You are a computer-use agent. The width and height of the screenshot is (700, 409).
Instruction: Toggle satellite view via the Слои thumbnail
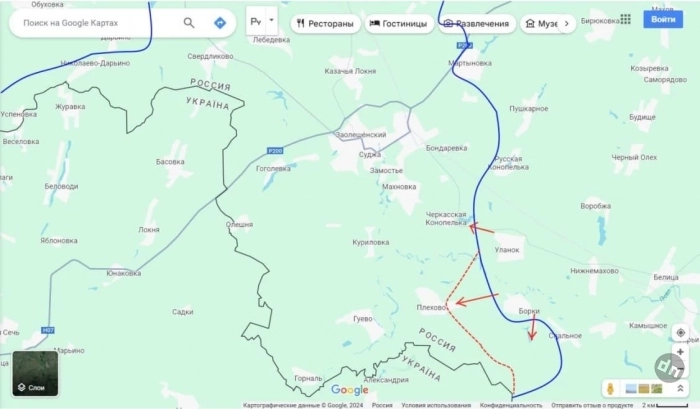(x=35, y=373)
